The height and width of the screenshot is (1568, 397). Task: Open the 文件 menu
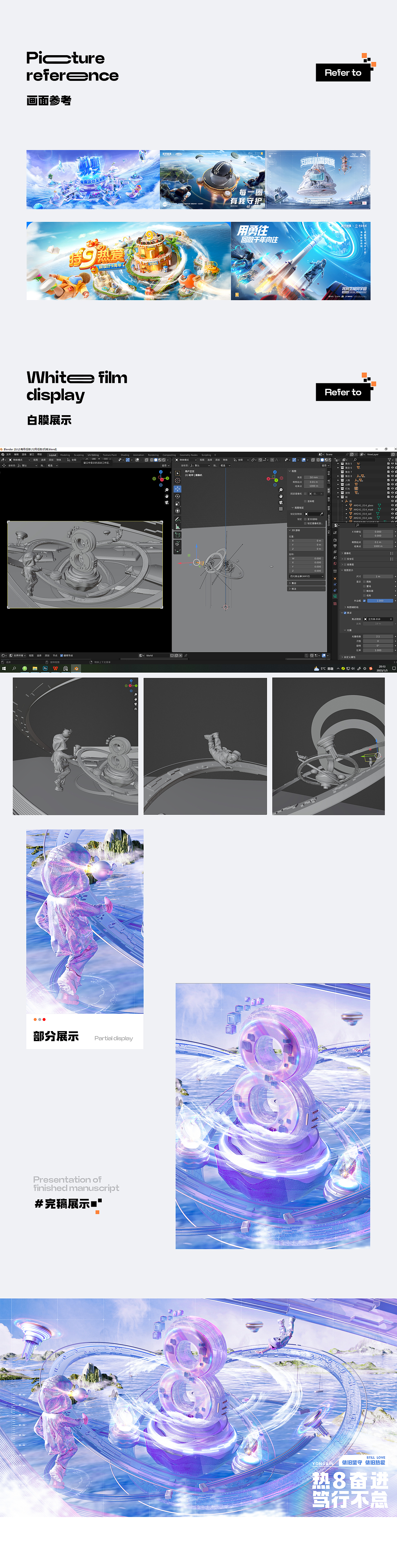(x=8, y=455)
